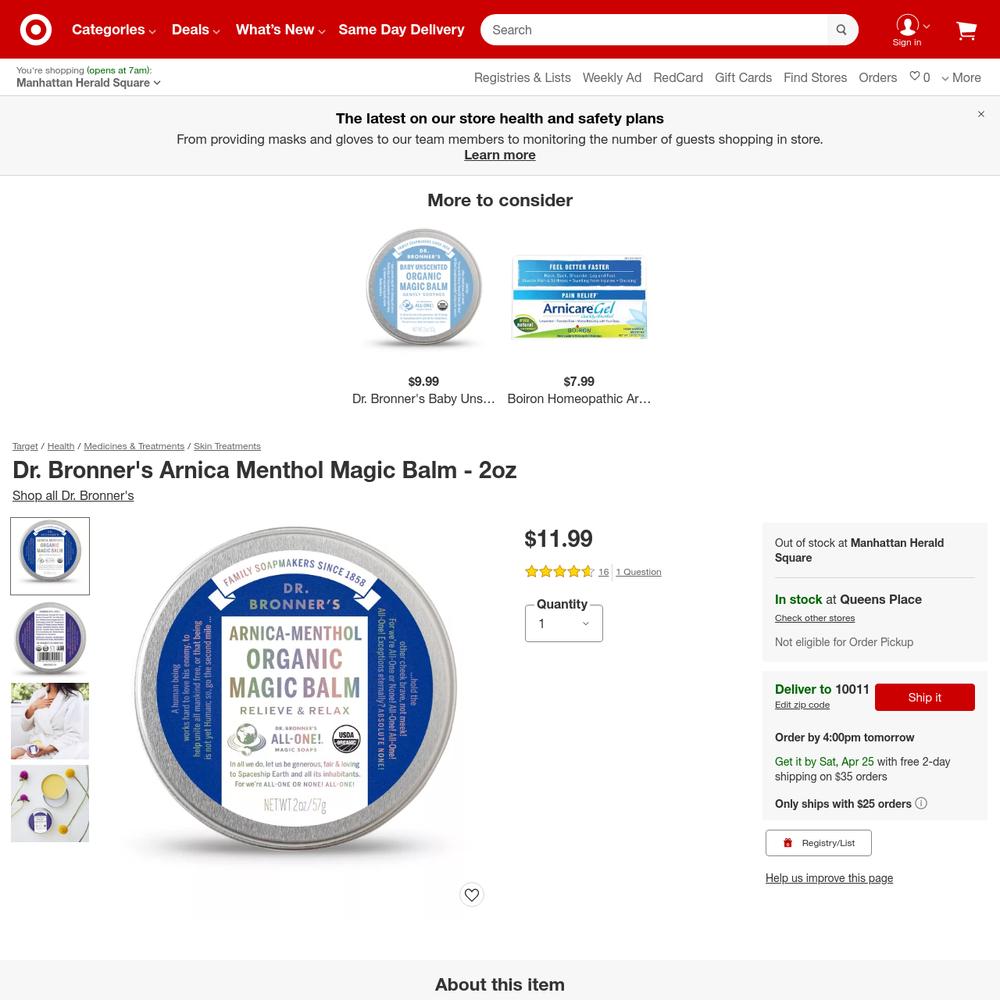Click the favorites heart icon in header
This screenshot has height=1000, width=1000.
pyautogui.click(x=914, y=76)
